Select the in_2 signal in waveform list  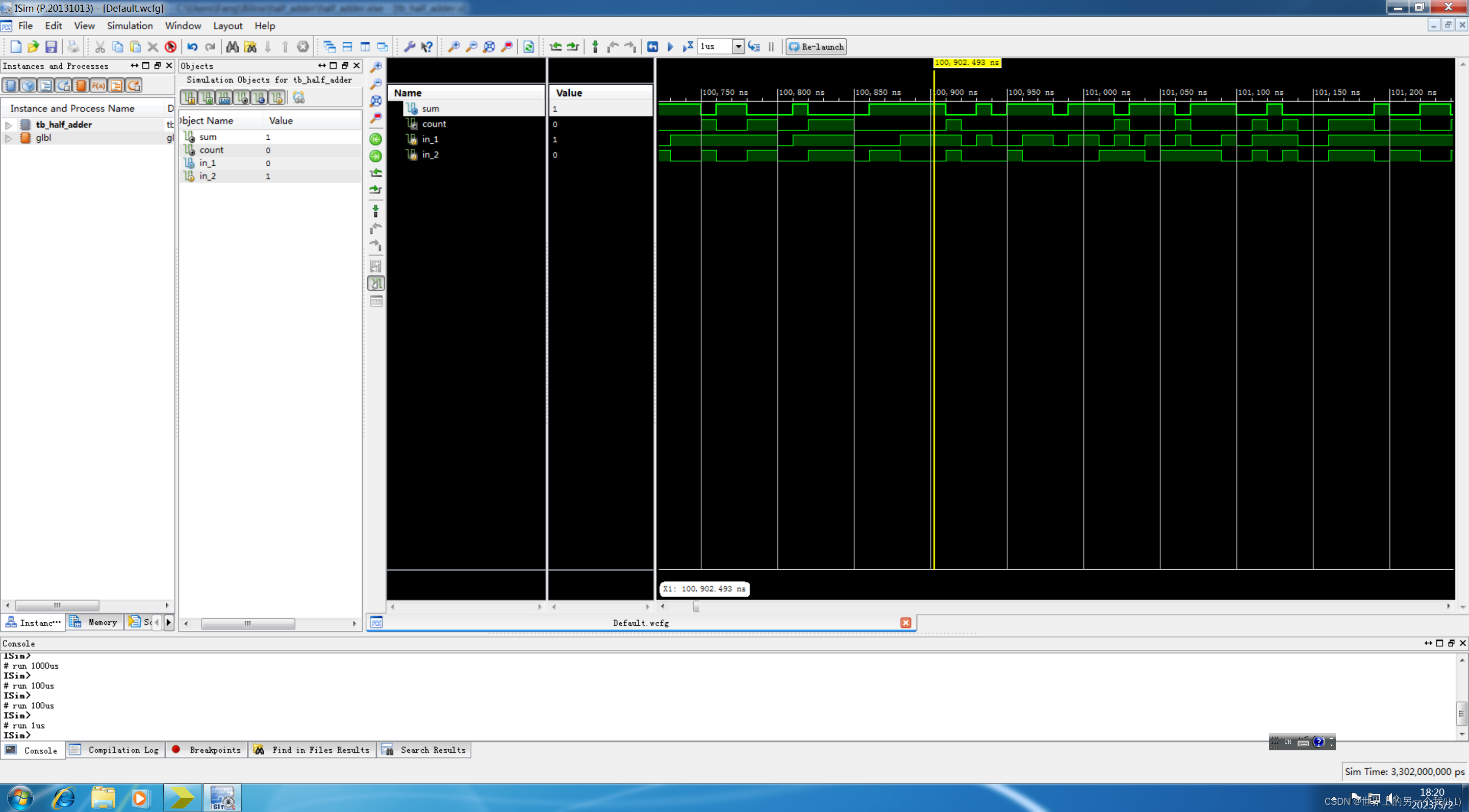click(430, 155)
